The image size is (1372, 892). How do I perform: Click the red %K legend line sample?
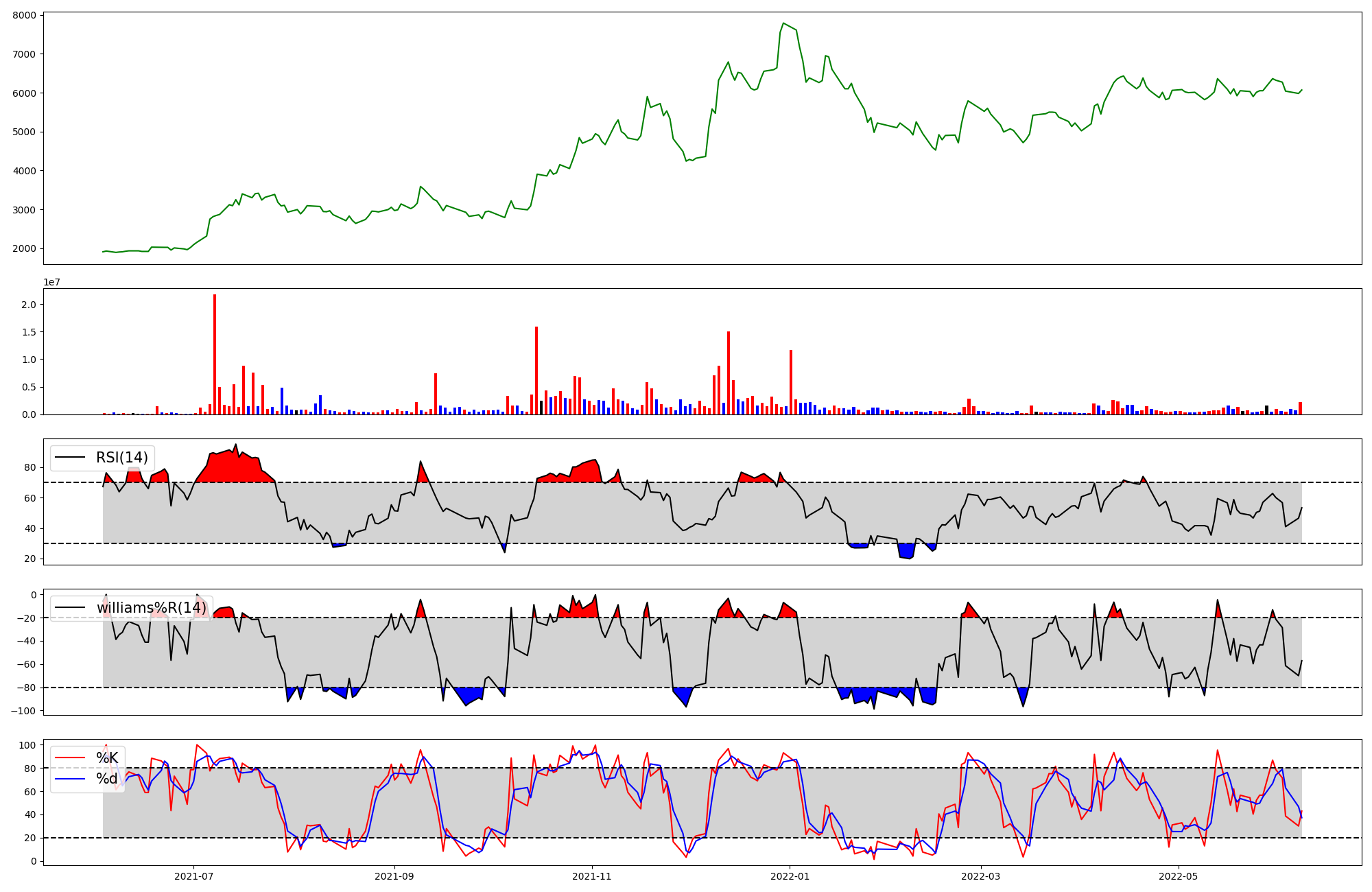pos(69,758)
